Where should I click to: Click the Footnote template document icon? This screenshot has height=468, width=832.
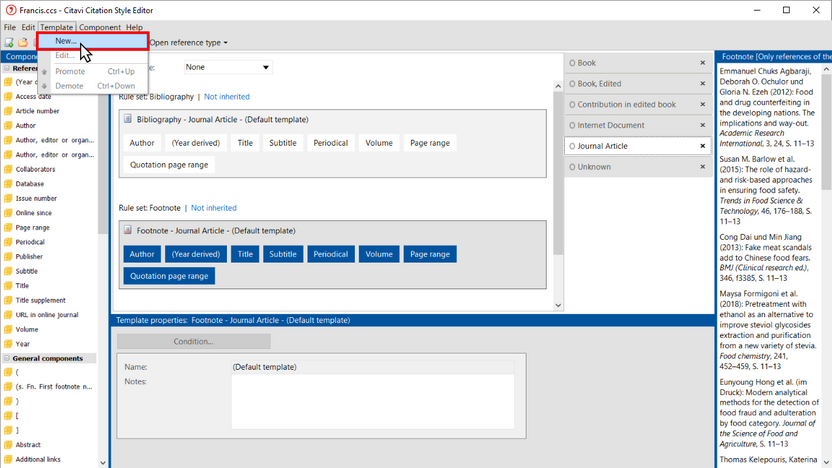click(128, 230)
